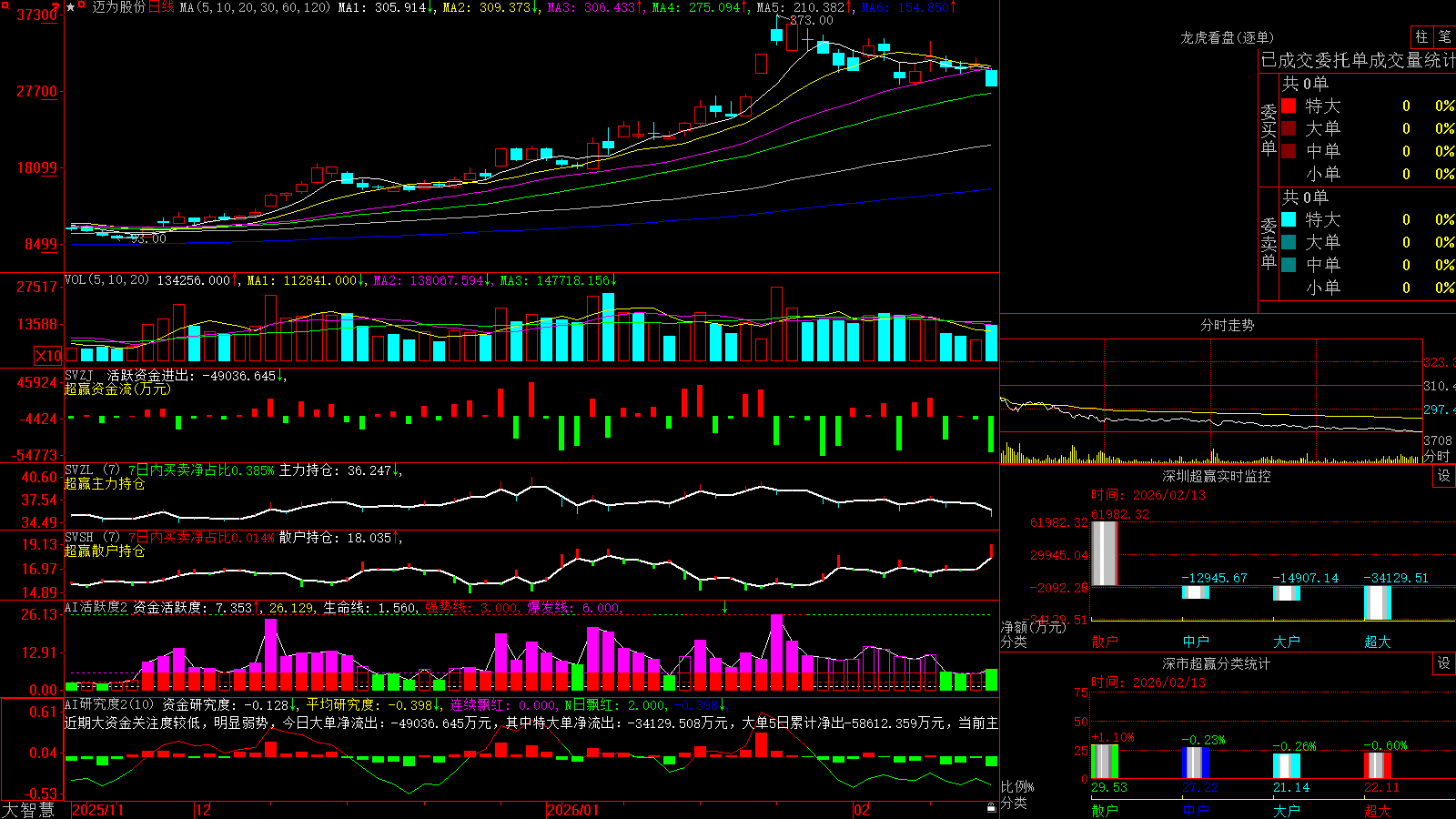Click the teal 中单 sell-order swatch

pos(1289,264)
